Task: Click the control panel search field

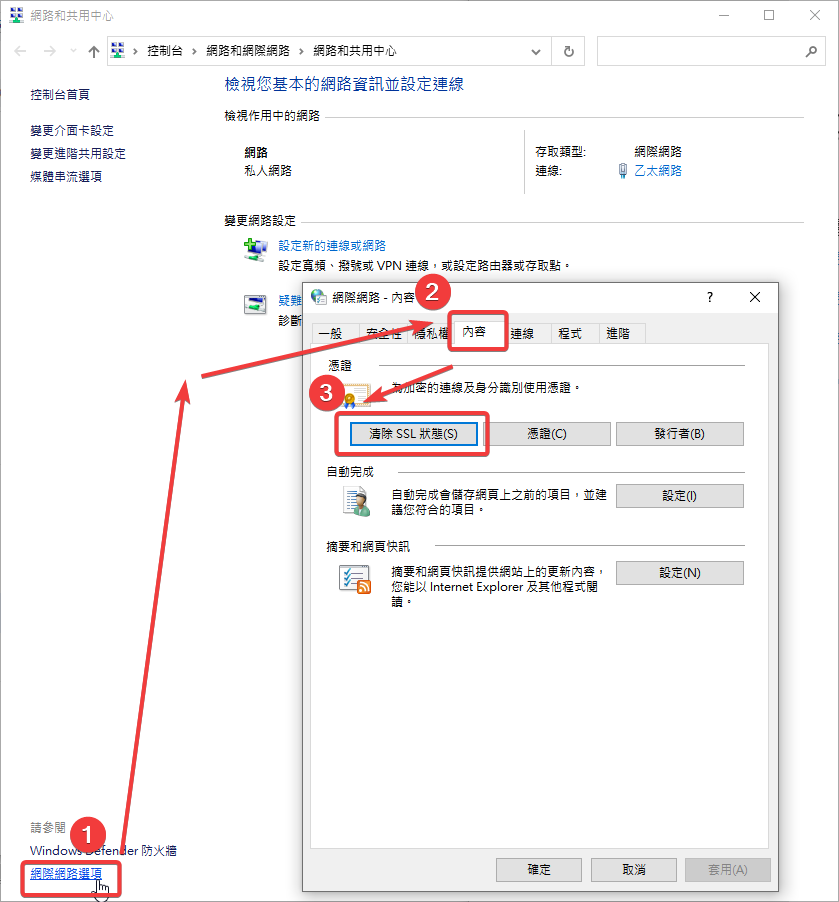Action: (700, 51)
